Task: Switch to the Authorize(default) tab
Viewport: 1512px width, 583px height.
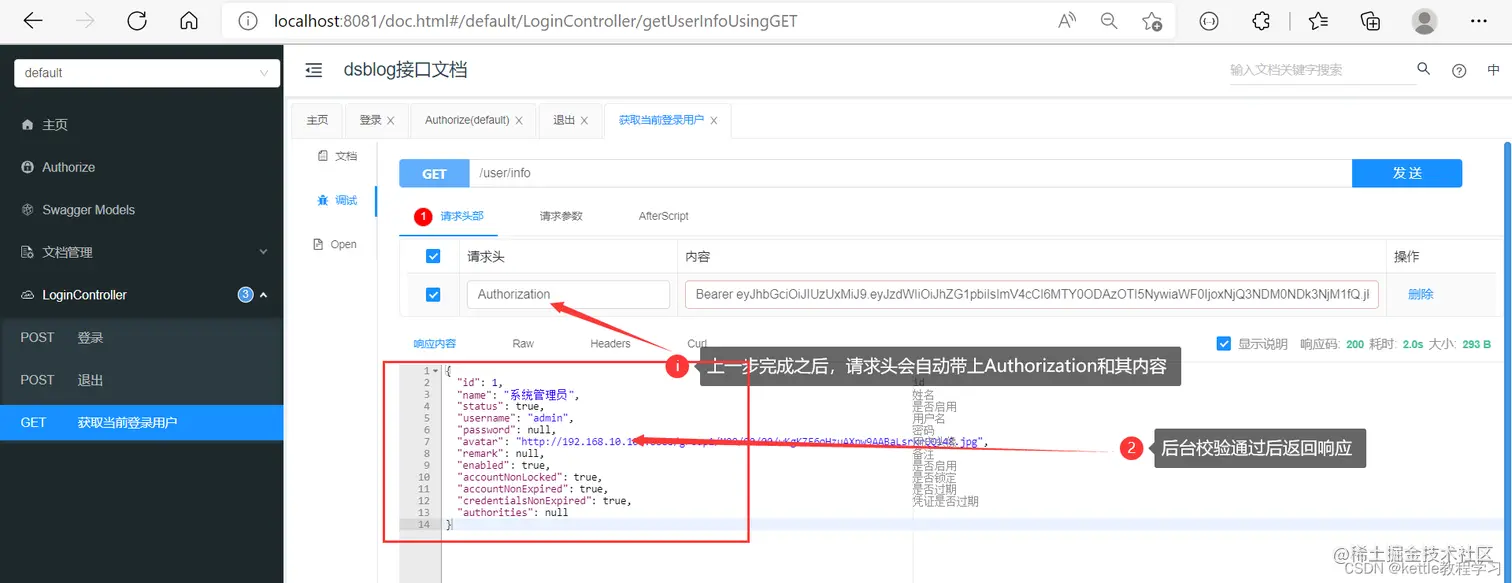Action: pyautogui.click(x=467, y=120)
